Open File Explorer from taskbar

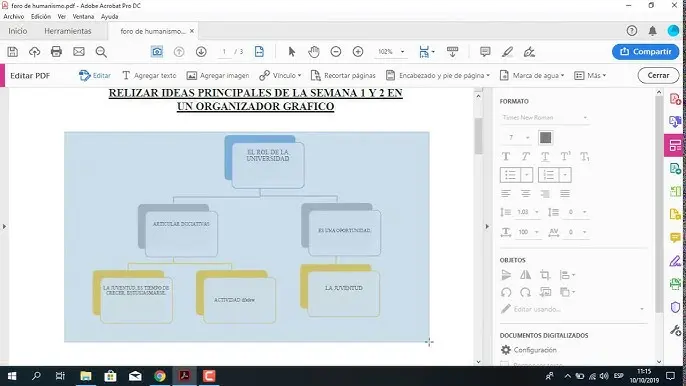86,376
